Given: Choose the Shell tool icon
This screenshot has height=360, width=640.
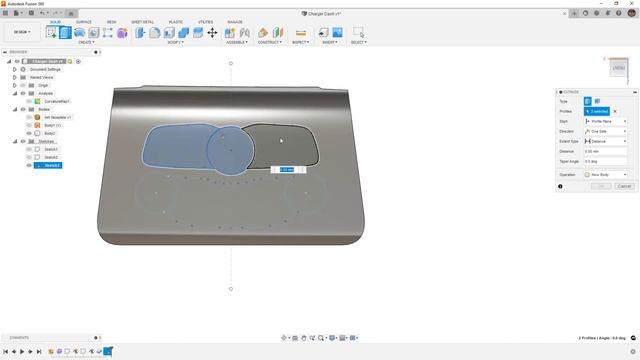Looking at the screenshot, I should pos(169,32).
